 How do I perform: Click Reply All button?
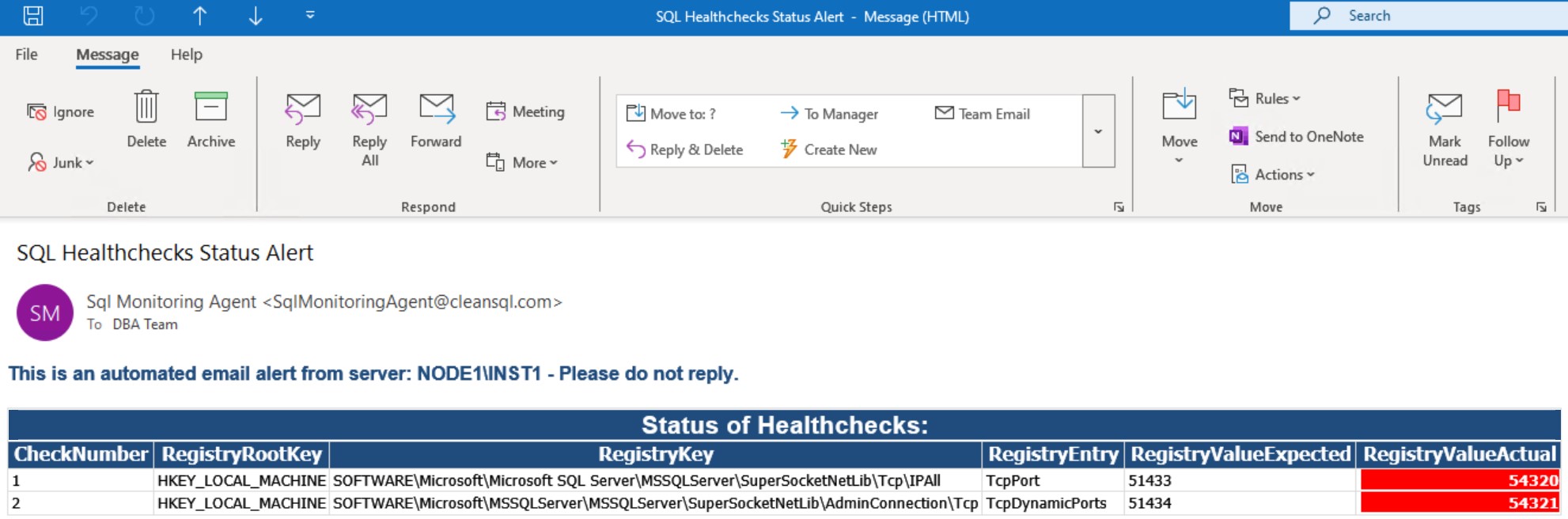(x=369, y=129)
